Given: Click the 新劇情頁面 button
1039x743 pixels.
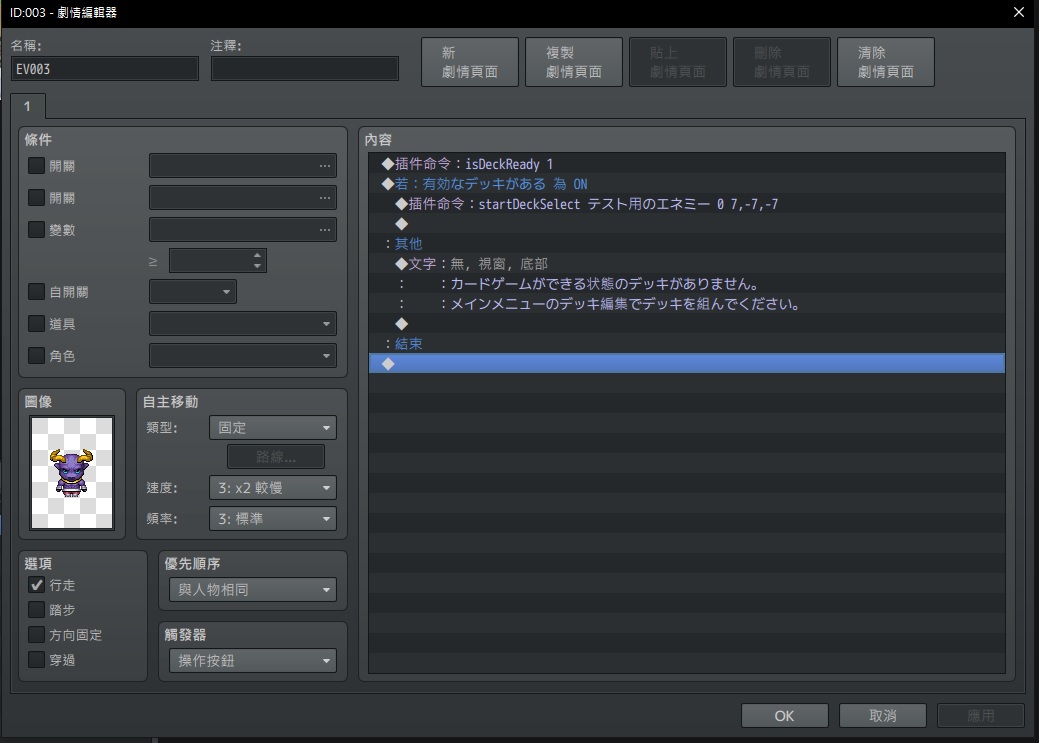Looking at the screenshot, I should (x=470, y=62).
